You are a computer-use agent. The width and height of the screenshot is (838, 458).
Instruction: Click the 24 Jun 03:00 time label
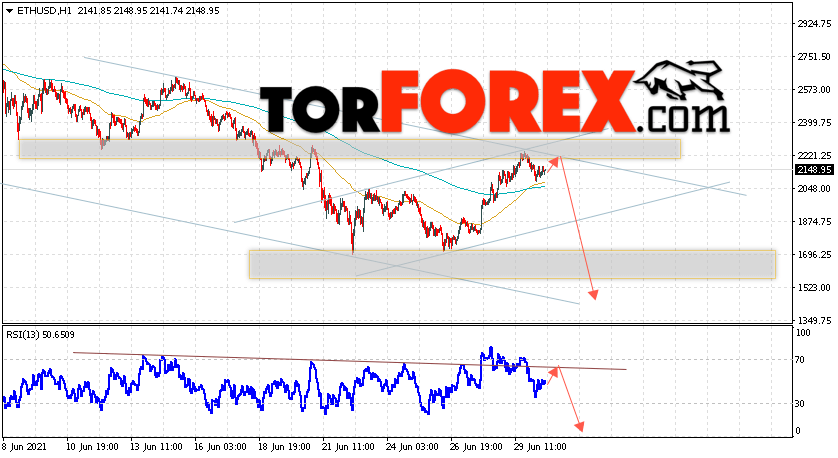point(412,447)
